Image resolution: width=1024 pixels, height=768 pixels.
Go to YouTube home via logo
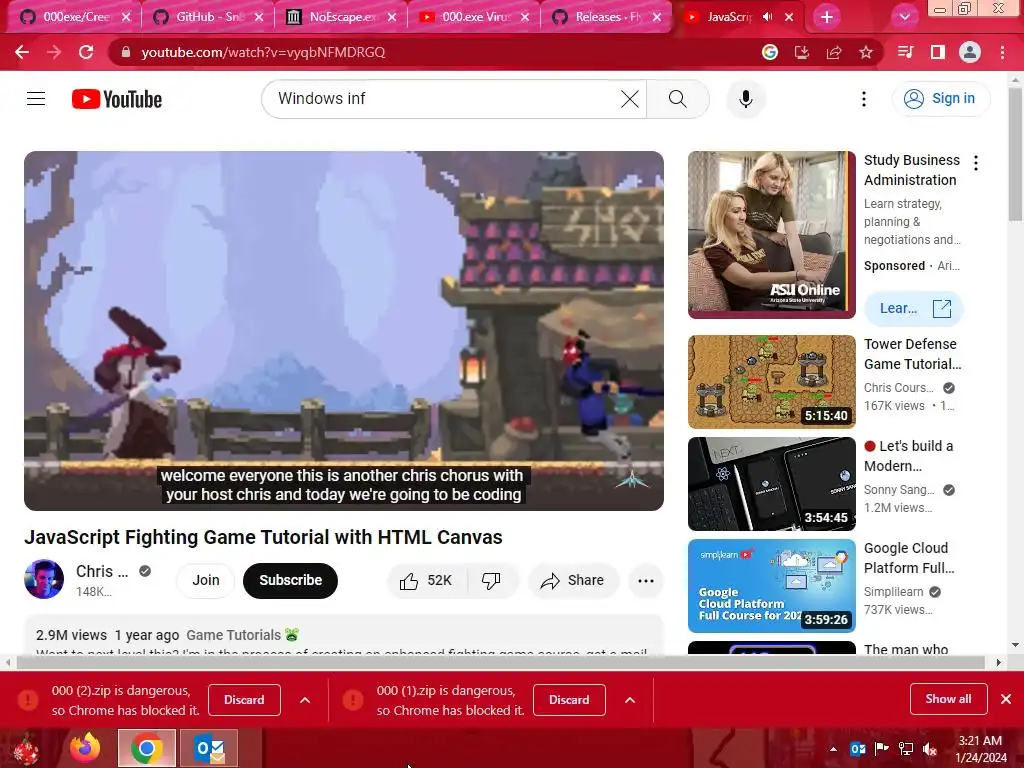(117, 99)
